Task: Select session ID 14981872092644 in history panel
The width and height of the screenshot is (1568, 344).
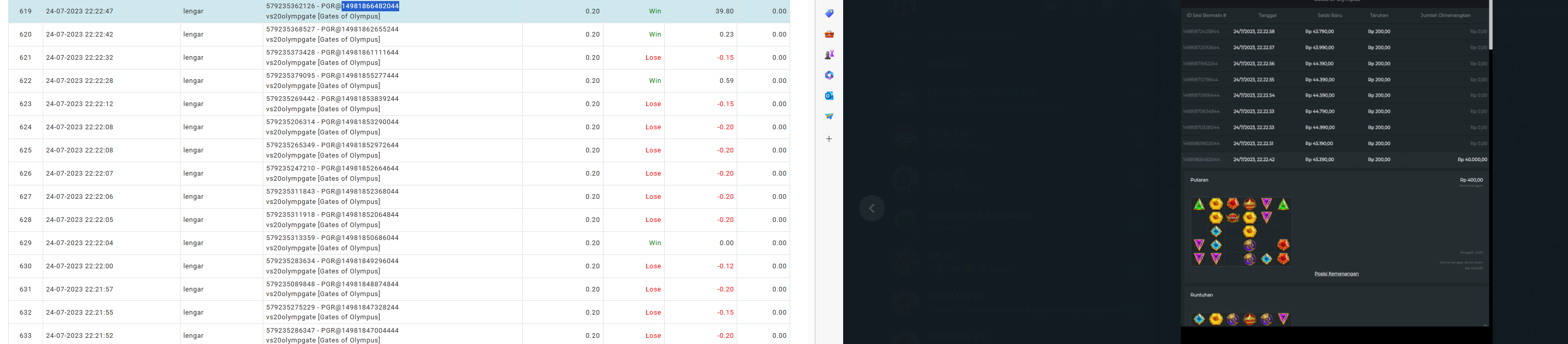Action: click(1201, 47)
